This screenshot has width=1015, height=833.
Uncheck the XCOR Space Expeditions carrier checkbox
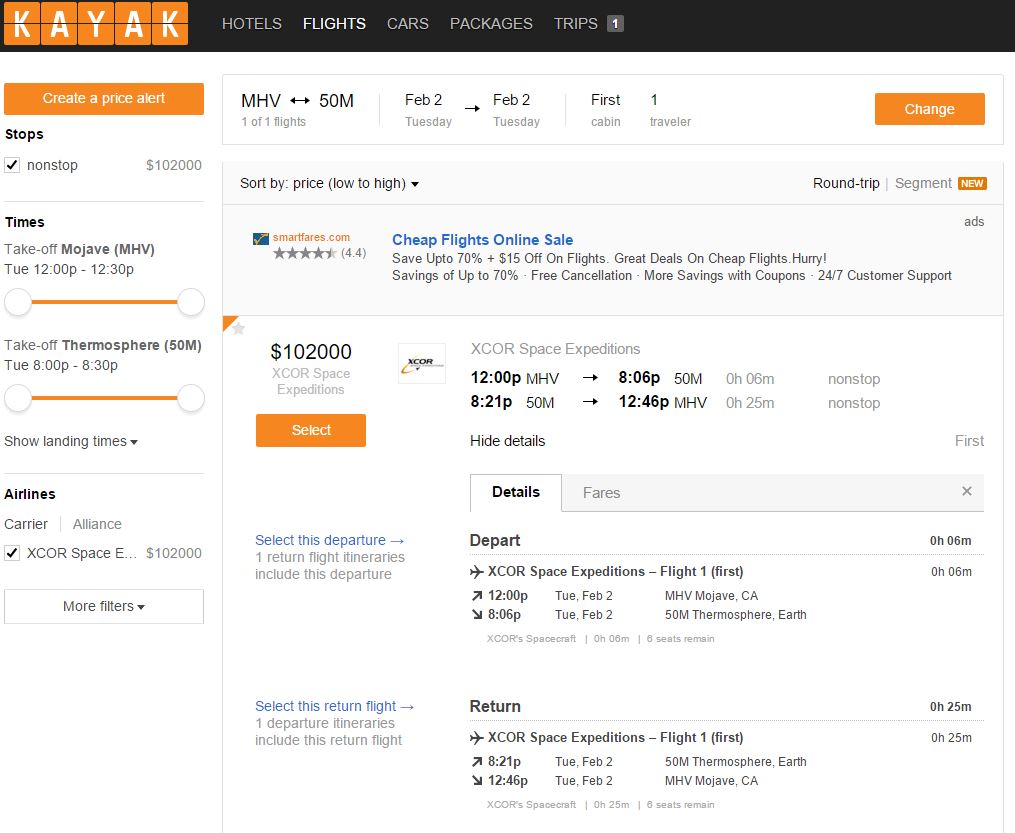pyautogui.click(x=12, y=553)
